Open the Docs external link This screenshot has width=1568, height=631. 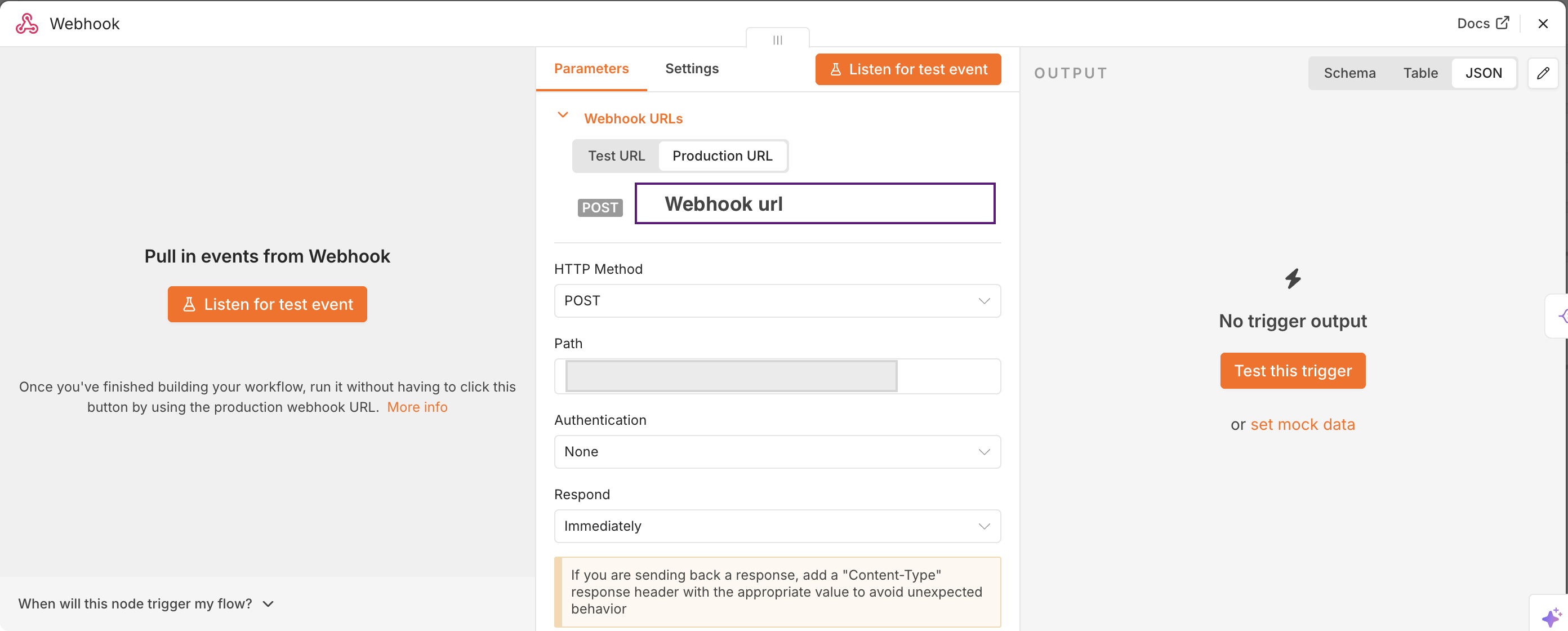[1483, 23]
